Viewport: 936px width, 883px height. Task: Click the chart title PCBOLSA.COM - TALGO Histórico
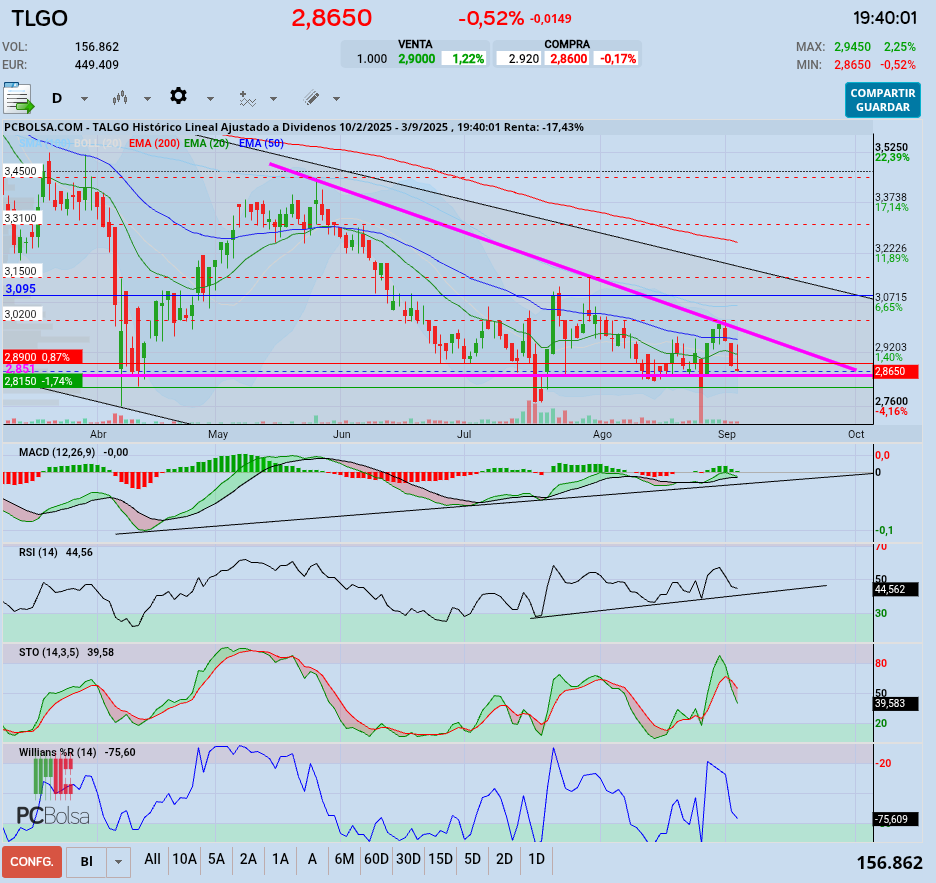[293, 127]
